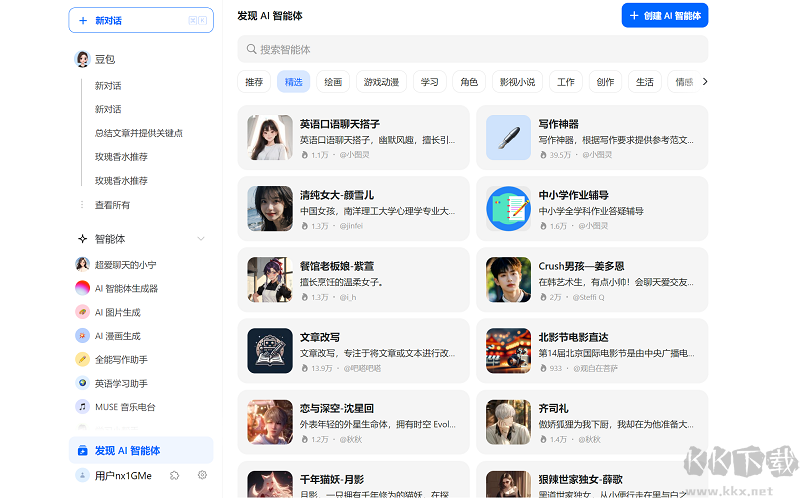Switch to the 推荐 category tab
The height and width of the screenshot is (498, 800).
(254, 82)
